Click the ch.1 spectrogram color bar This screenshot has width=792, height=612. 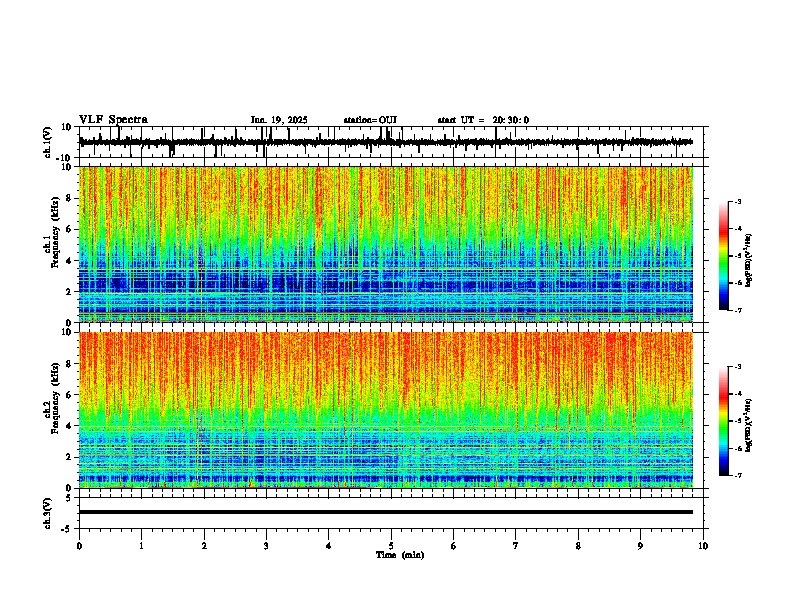[724, 256]
